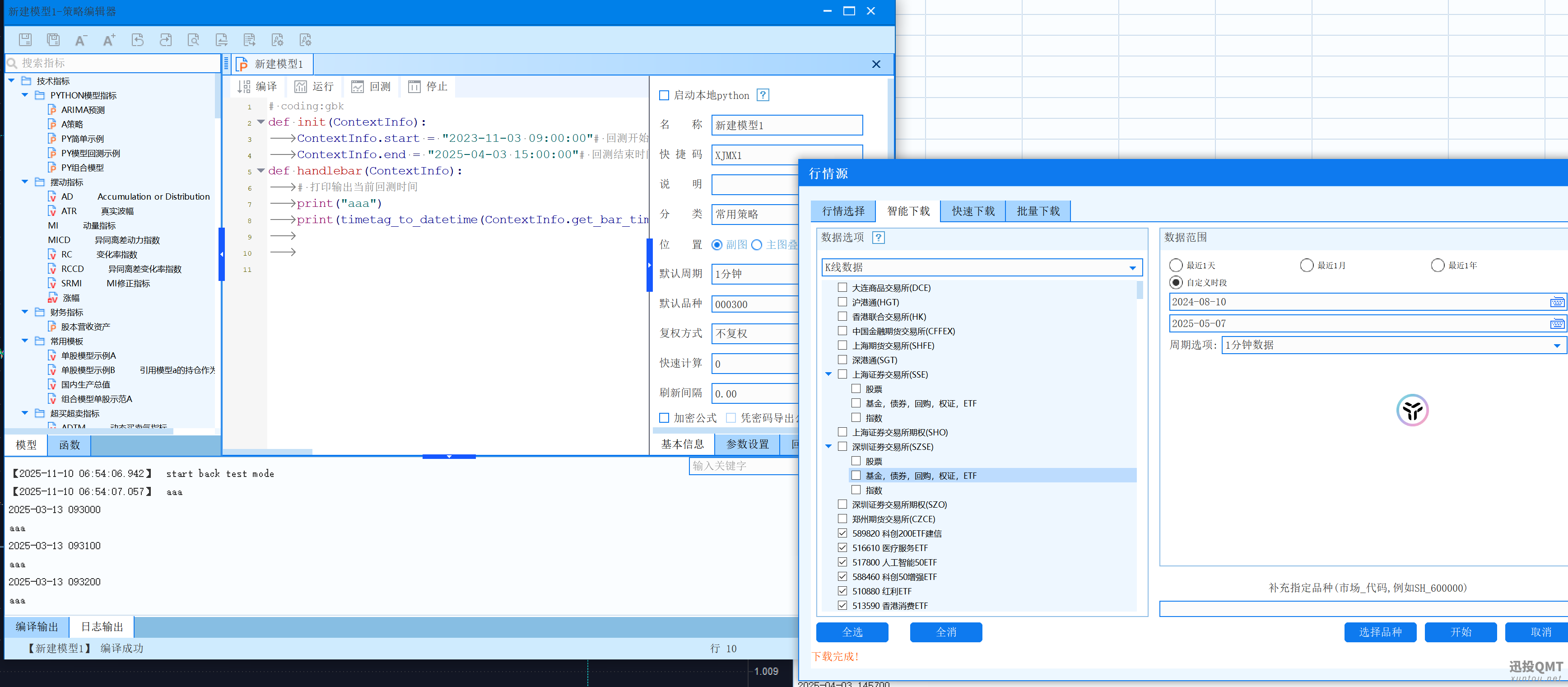Increase editor font size (A+)

coord(109,40)
